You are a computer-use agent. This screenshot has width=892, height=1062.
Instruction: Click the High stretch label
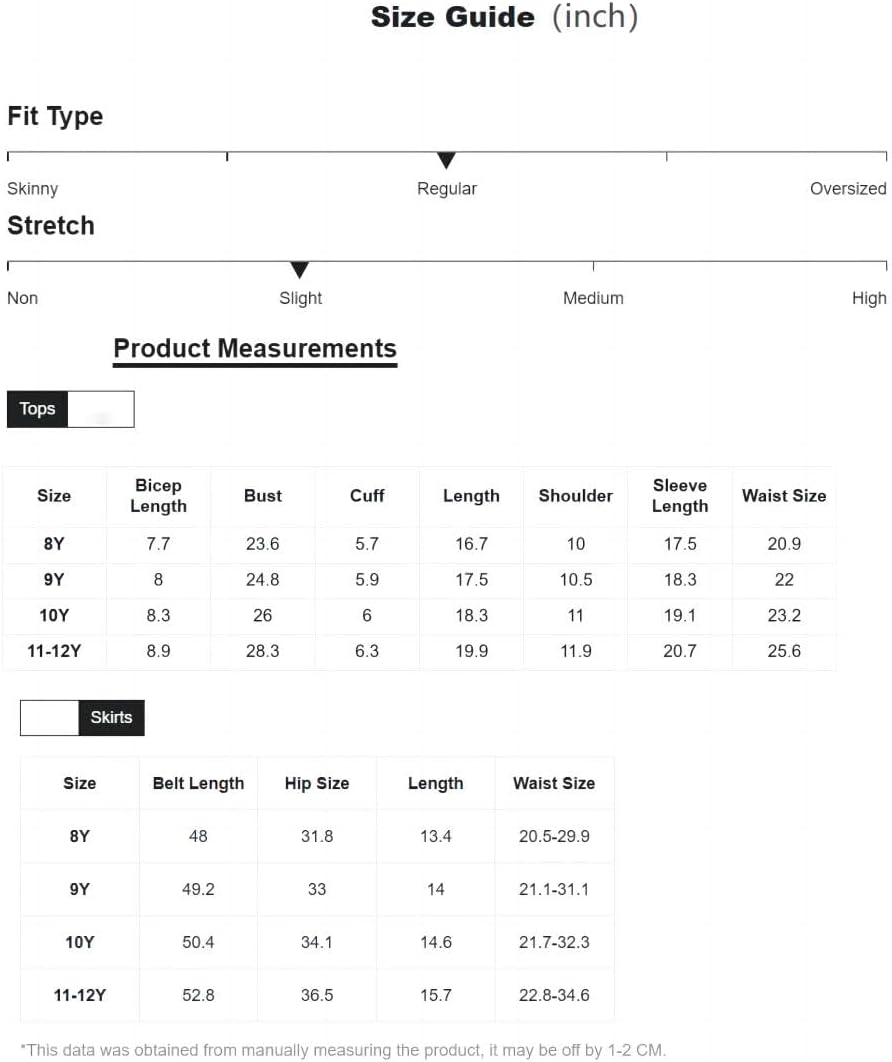click(x=869, y=298)
